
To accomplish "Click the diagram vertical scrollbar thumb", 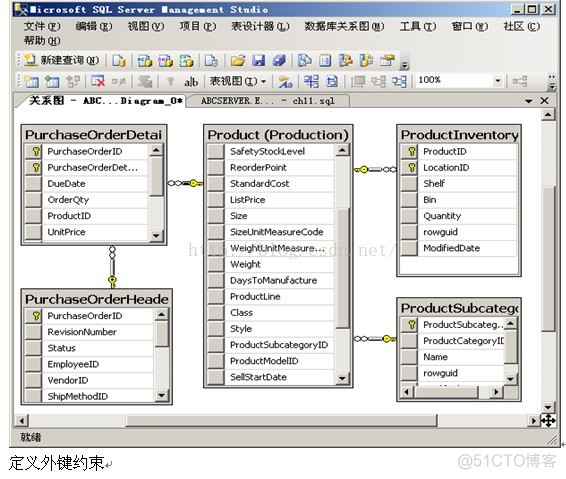I will coord(549,259).
